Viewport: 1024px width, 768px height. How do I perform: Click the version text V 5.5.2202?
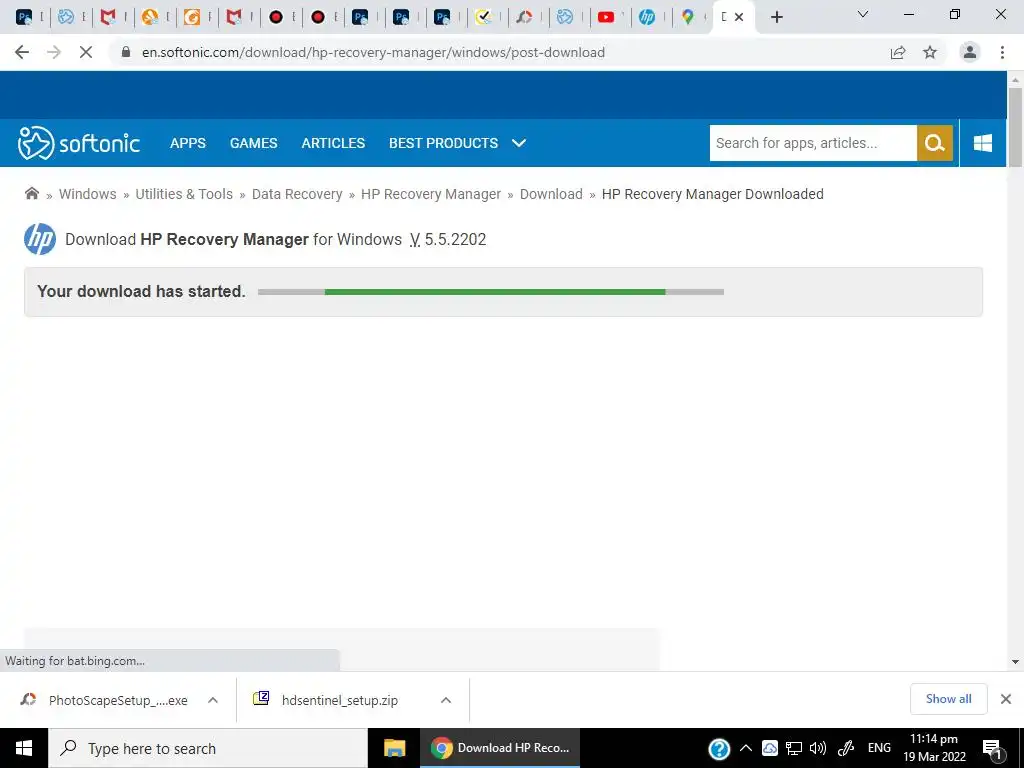coord(448,239)
